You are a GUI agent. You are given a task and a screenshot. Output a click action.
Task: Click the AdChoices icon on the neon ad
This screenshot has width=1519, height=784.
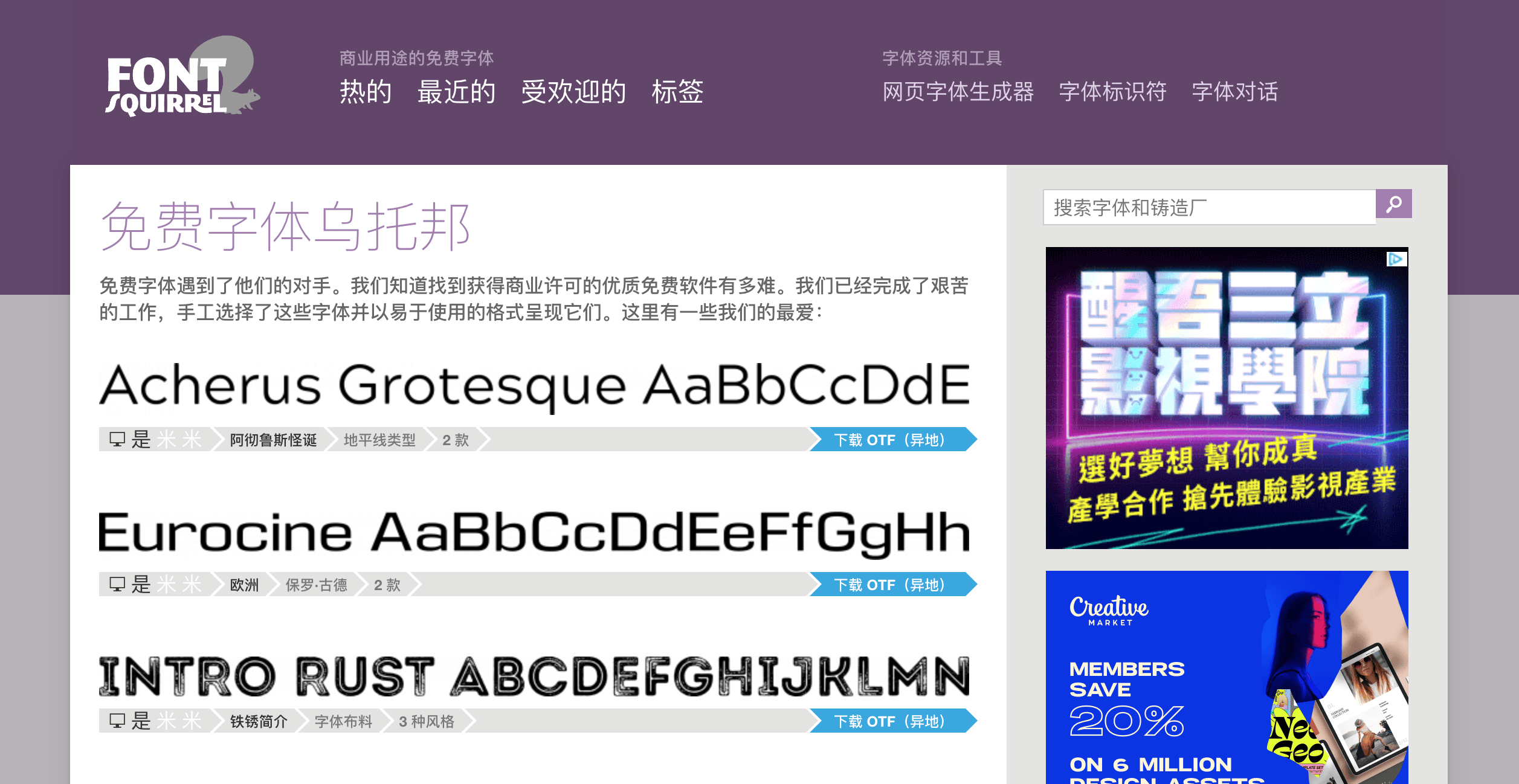coord(1396,259)
